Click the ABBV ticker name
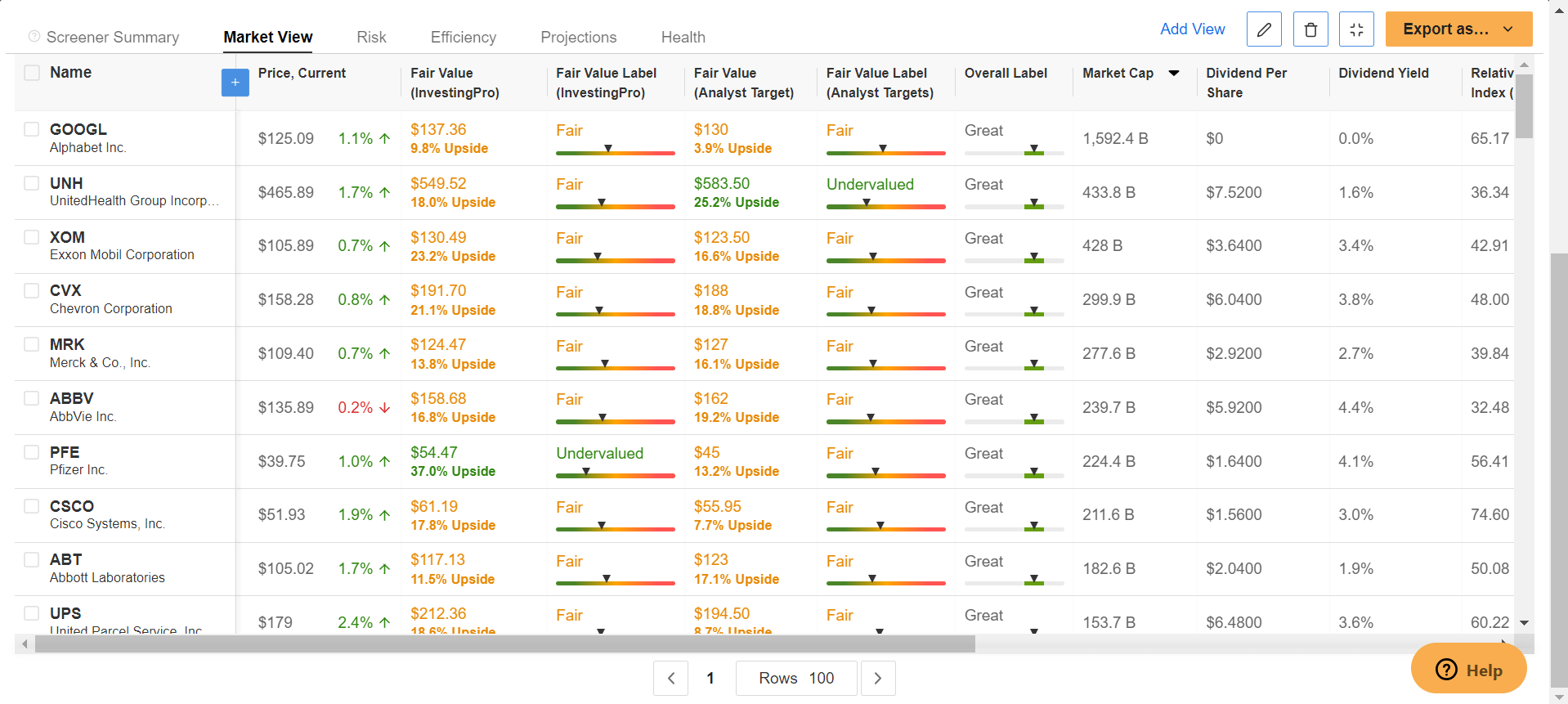The height and width of the screenshot is (704, 1568). (x=72, y=398)
